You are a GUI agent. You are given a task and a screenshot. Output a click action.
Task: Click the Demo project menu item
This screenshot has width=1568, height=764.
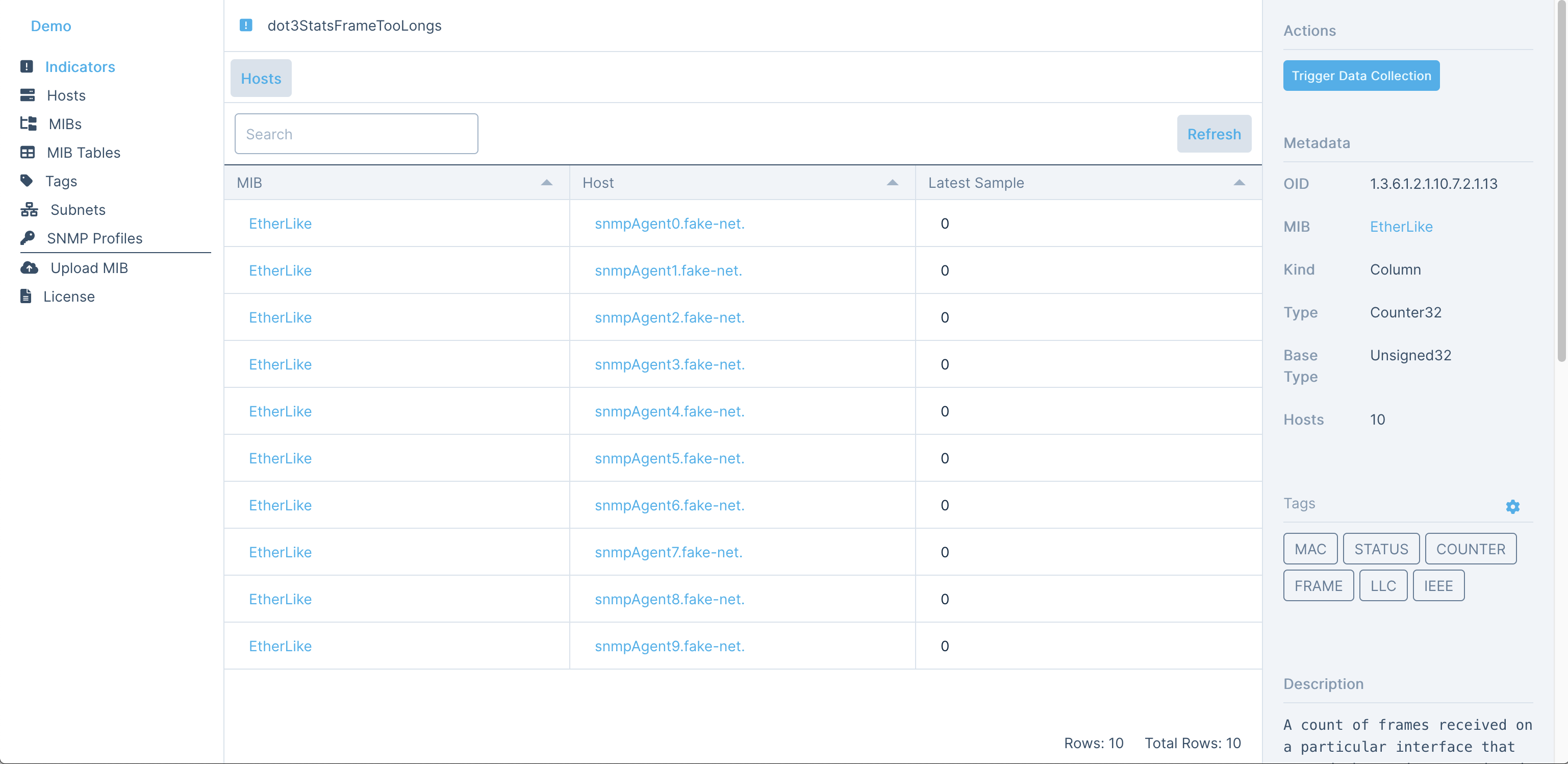52,25
